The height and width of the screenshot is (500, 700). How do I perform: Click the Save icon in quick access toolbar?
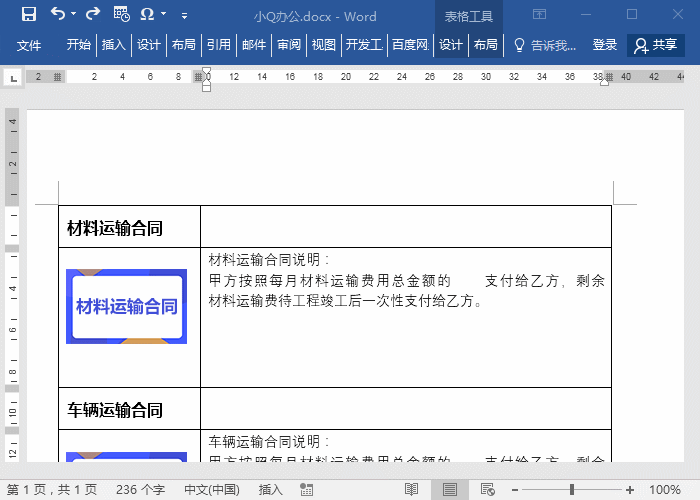point(29,14)
